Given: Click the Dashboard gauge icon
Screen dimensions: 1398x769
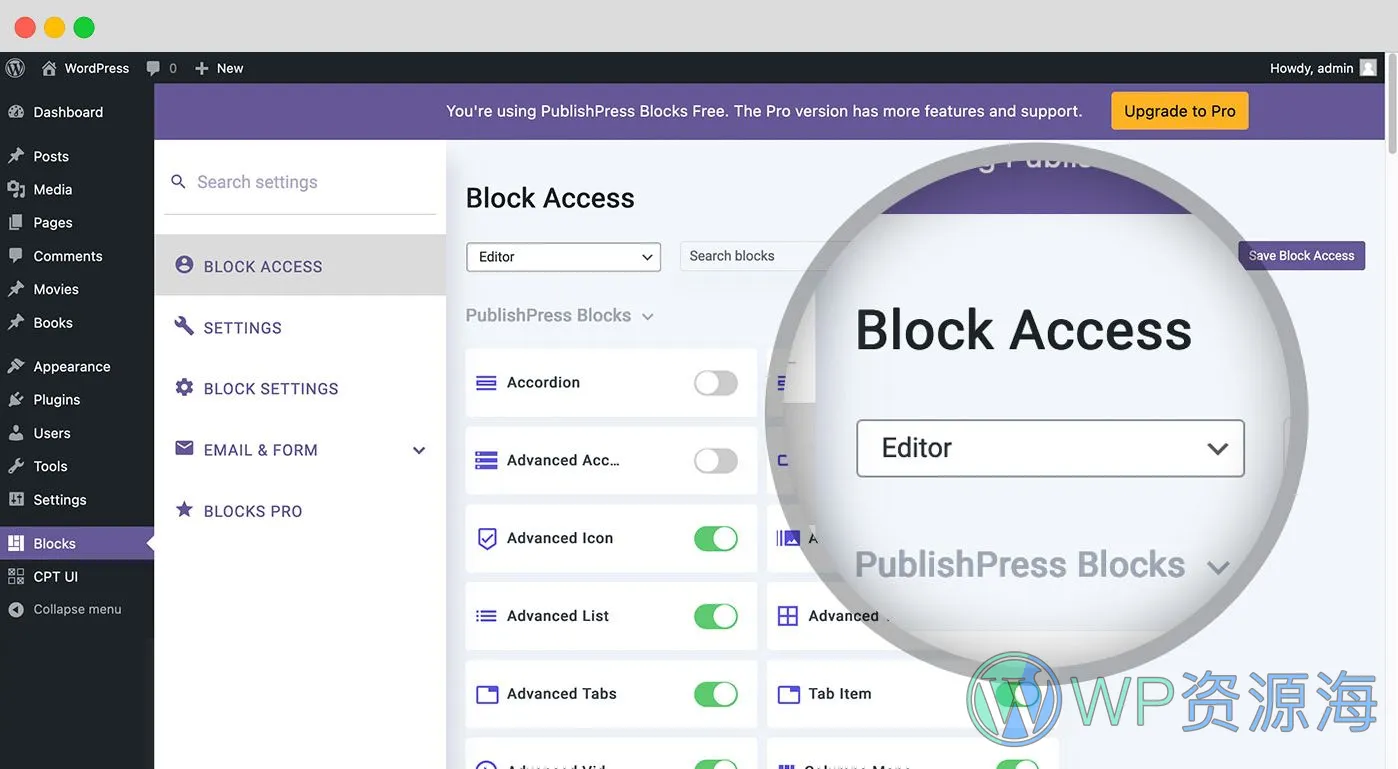Looking at the screenshot, I should pyautogui.click(x=16, y=112).
